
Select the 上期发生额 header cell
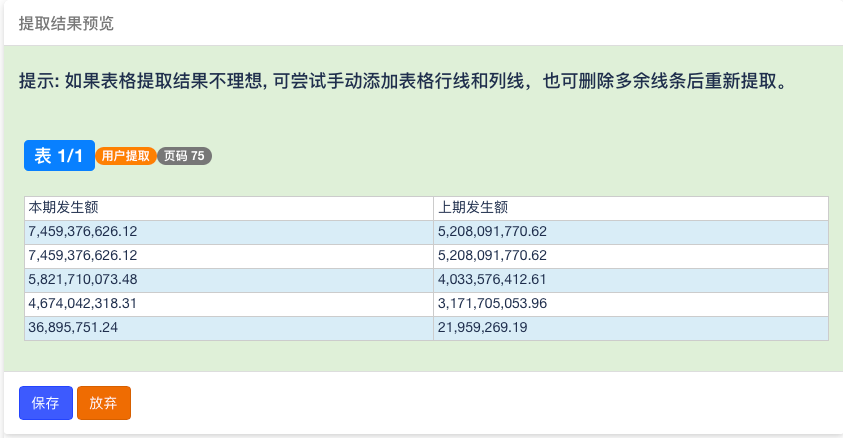[631, 208]
